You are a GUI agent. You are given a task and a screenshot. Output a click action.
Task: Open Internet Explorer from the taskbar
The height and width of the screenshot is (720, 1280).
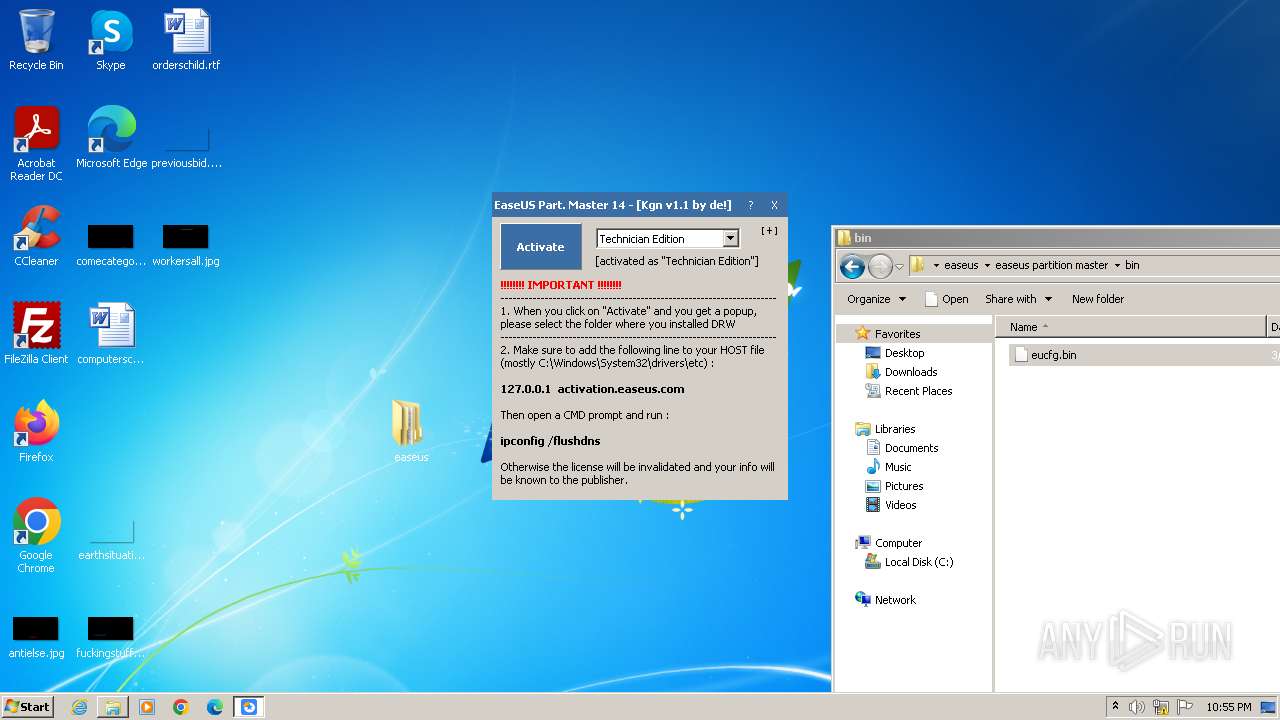pos(79,707)
